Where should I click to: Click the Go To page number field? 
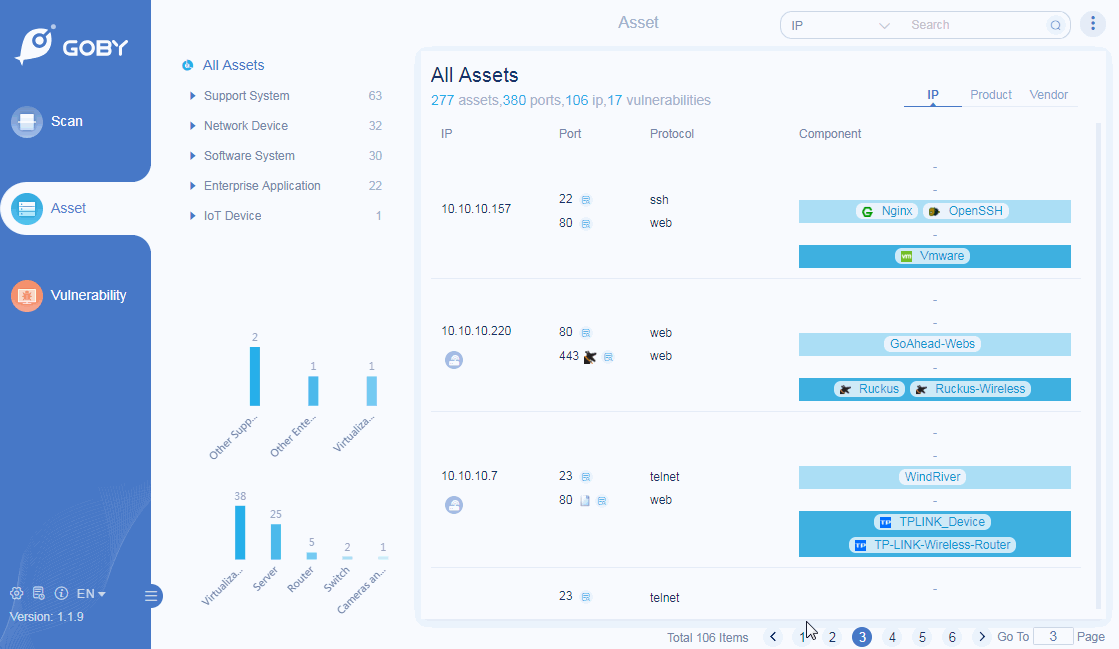click(x=1052, y=637)
